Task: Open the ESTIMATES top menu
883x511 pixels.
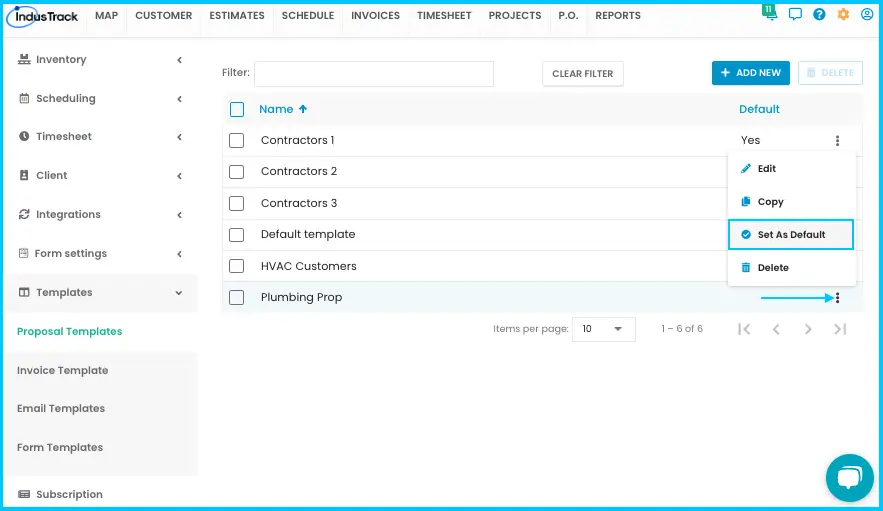Action: click(x=237, y=16)
